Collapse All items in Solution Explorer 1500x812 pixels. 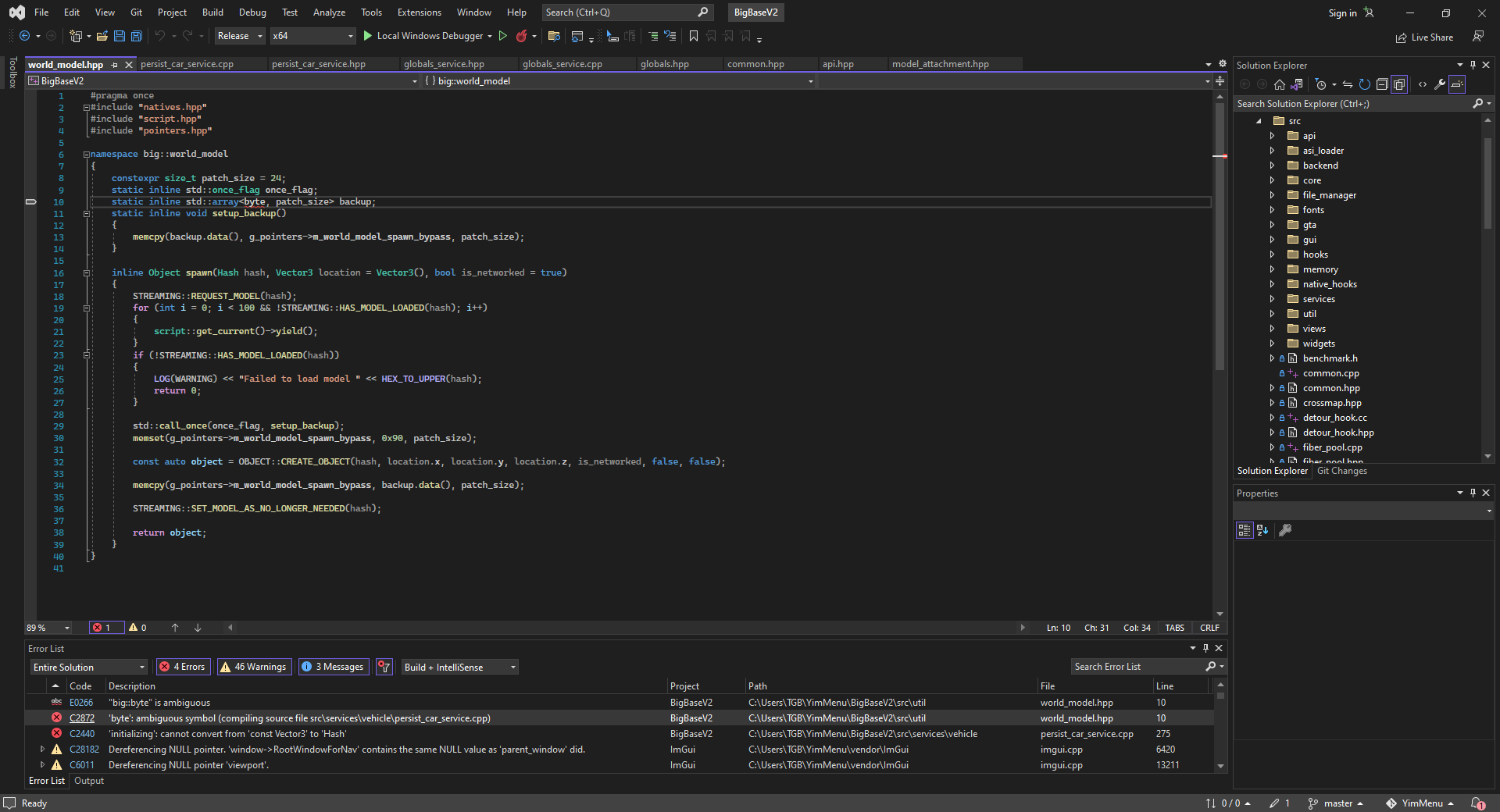pyautogui.click(x=1383, y=84)
